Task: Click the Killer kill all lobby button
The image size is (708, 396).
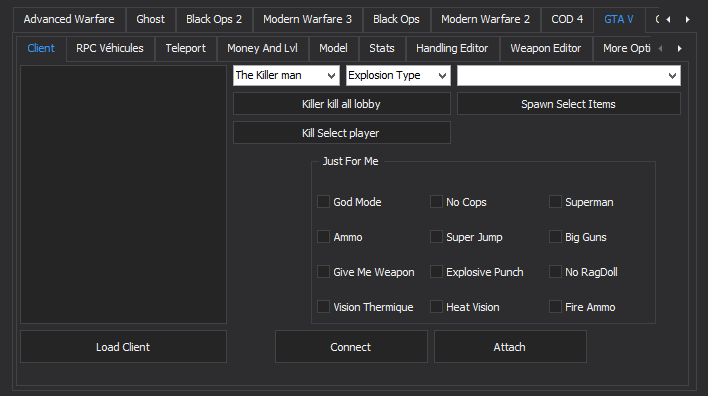Action: 342,104
